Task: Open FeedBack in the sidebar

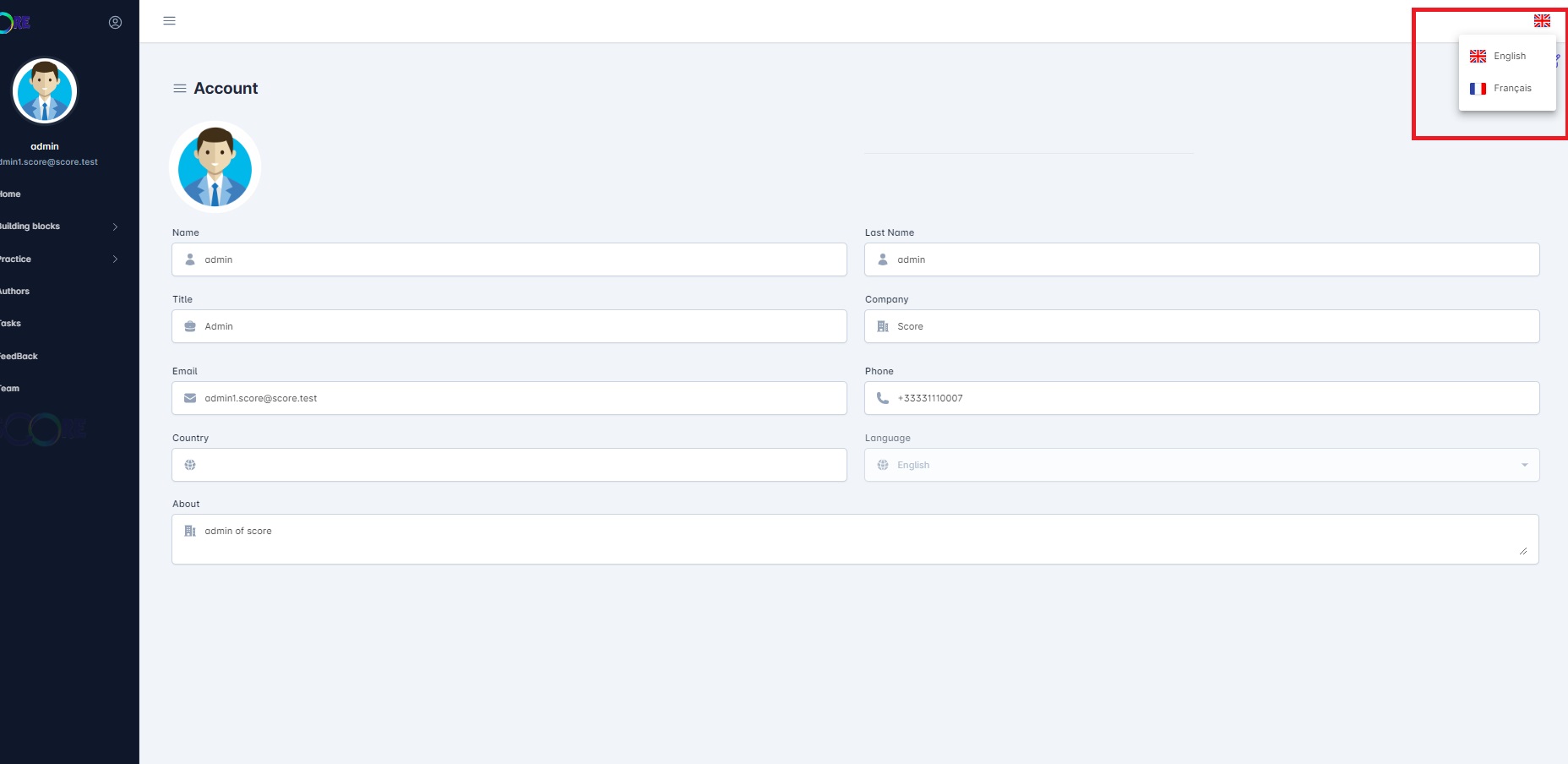Action: (x=19, y=357)
